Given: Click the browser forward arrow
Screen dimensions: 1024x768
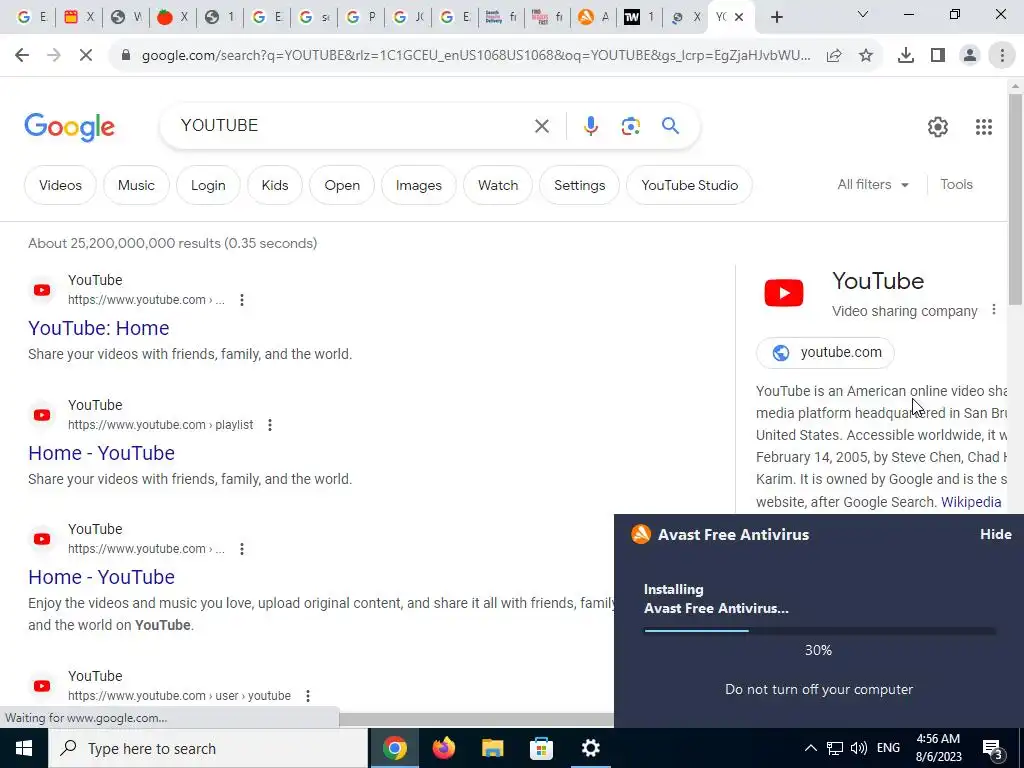Looking at the screenshot, I should pyautogui.click(x=54, y=56).
